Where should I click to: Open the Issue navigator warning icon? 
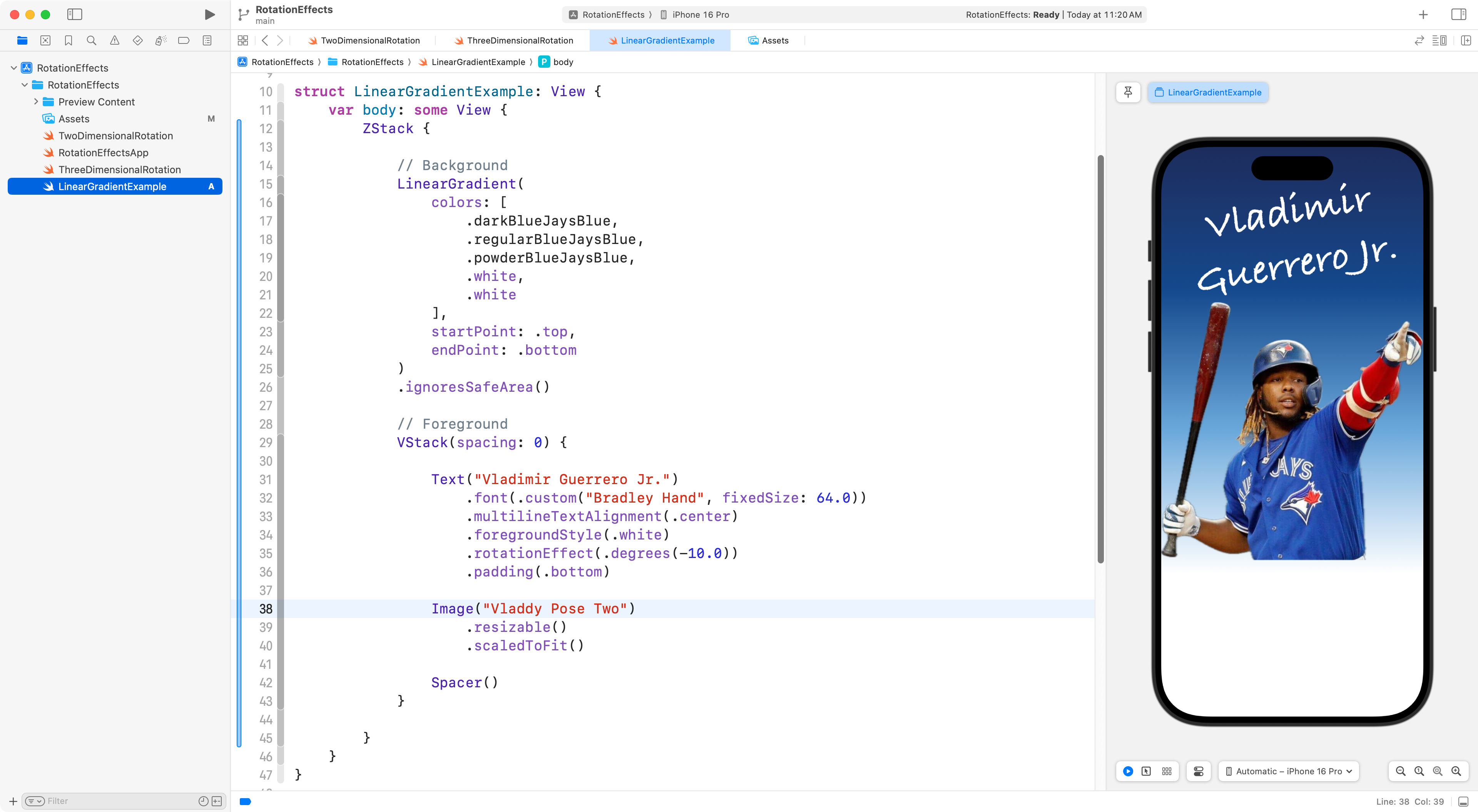115,41
